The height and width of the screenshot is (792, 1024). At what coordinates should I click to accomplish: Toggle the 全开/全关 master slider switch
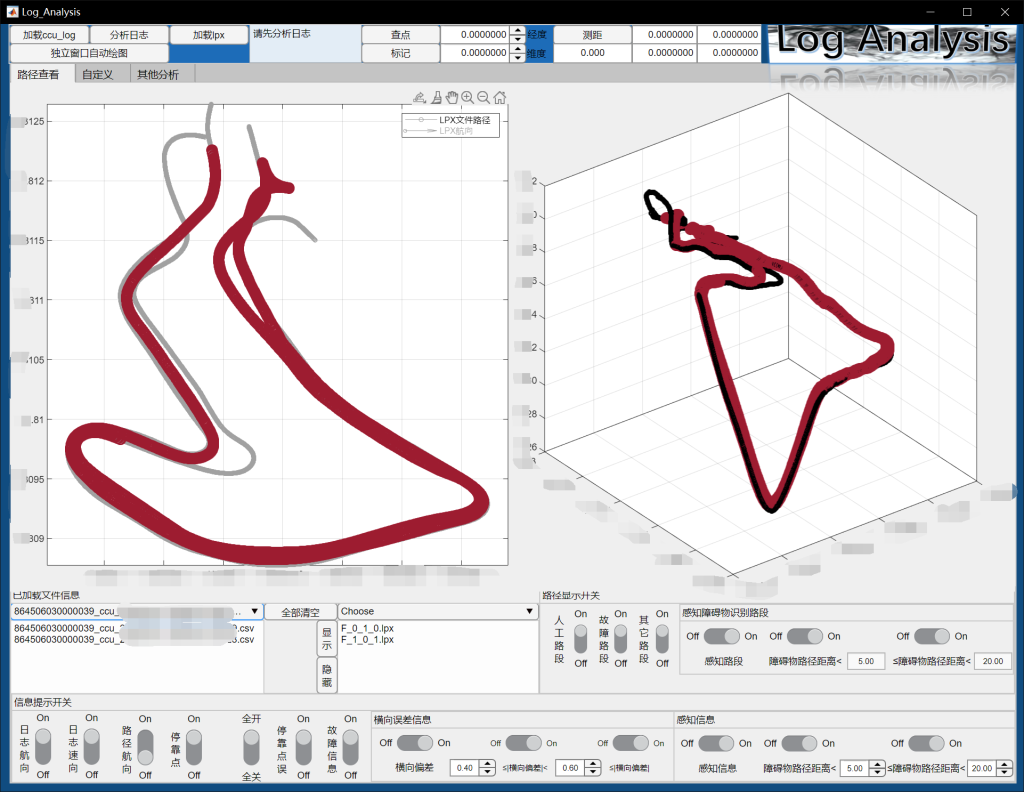251,745
